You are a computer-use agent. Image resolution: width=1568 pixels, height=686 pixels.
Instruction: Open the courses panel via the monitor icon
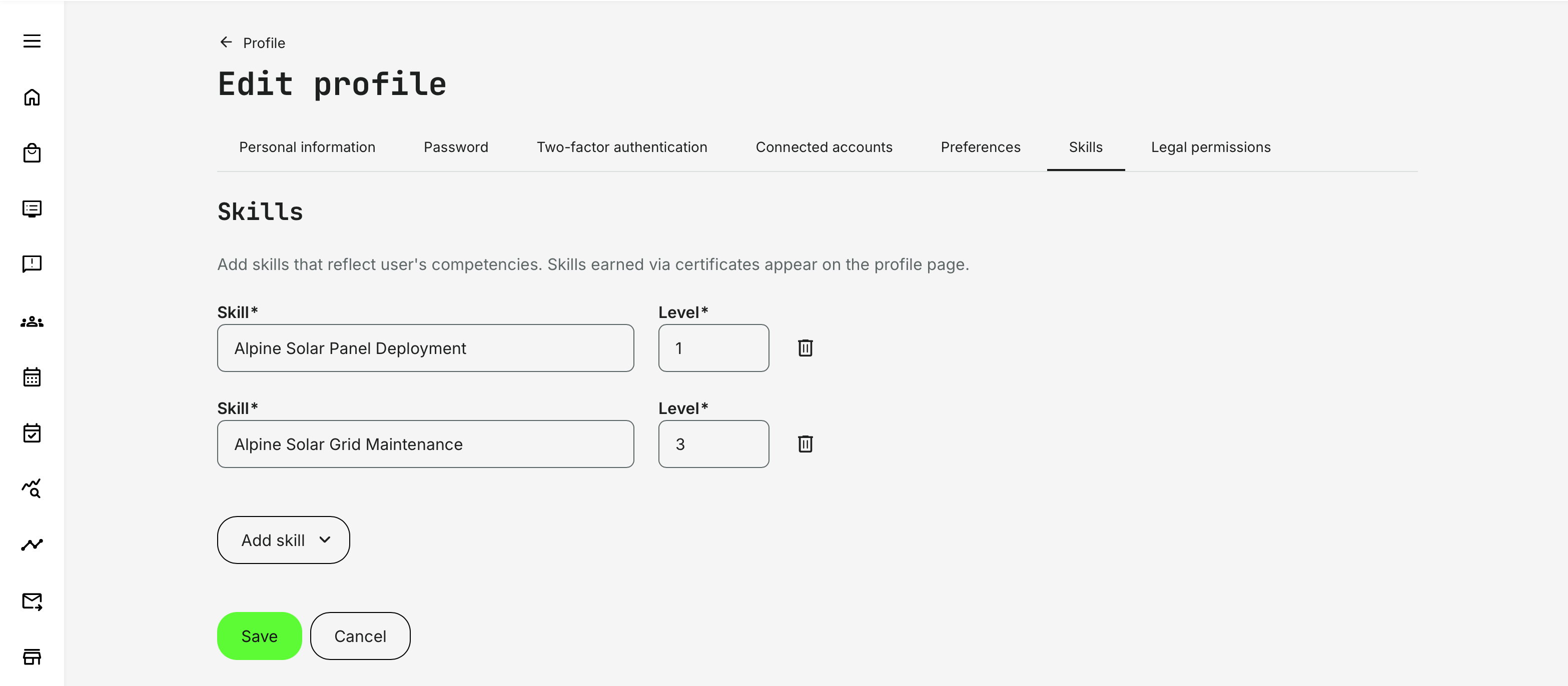(x=31, y=208)
